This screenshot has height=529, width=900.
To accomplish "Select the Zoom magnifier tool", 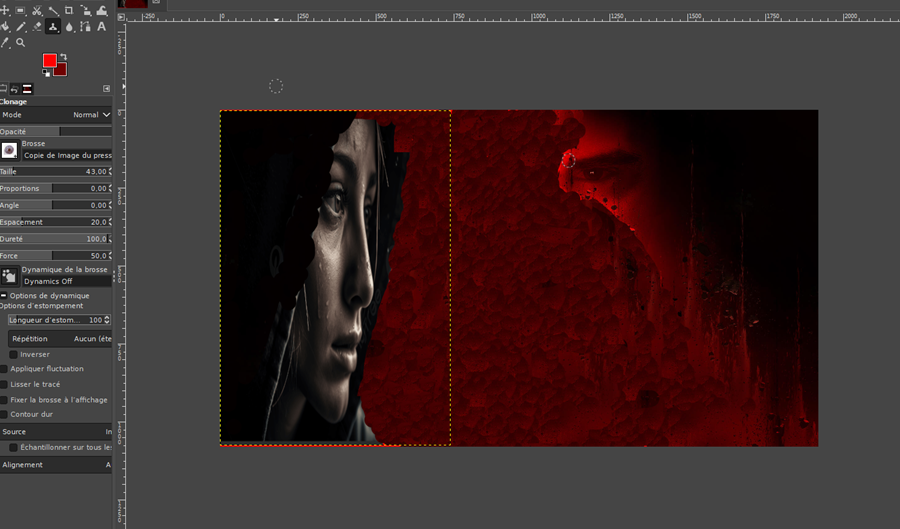I will [x=21, y=43].
